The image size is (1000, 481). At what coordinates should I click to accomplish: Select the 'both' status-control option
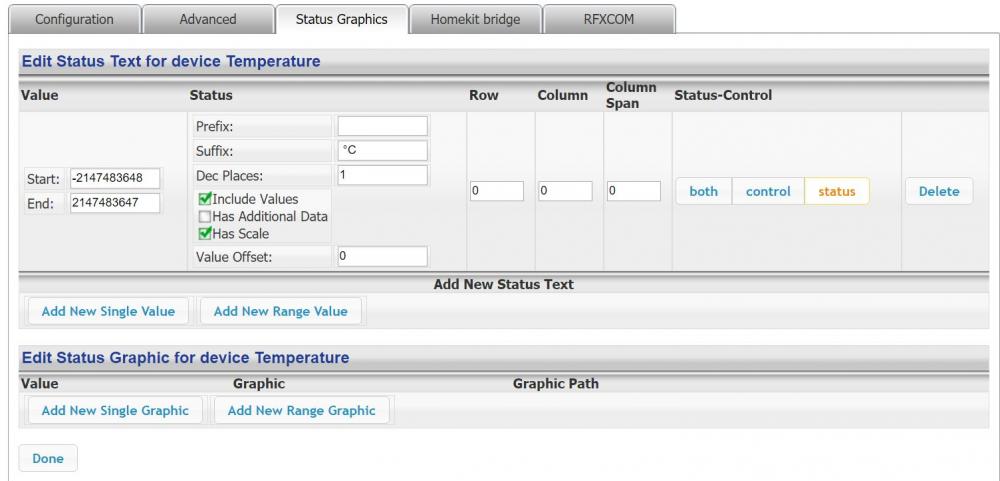(704, 191)
